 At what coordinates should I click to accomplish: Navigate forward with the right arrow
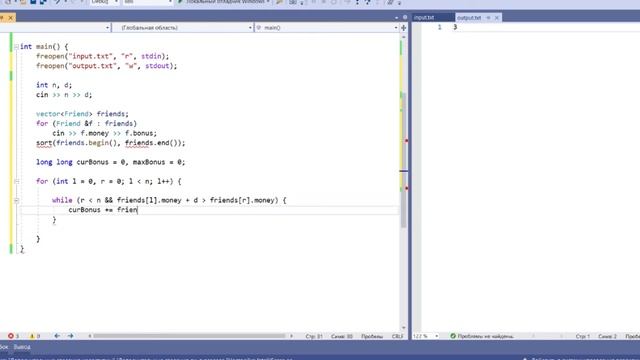[x=71, y=336]
